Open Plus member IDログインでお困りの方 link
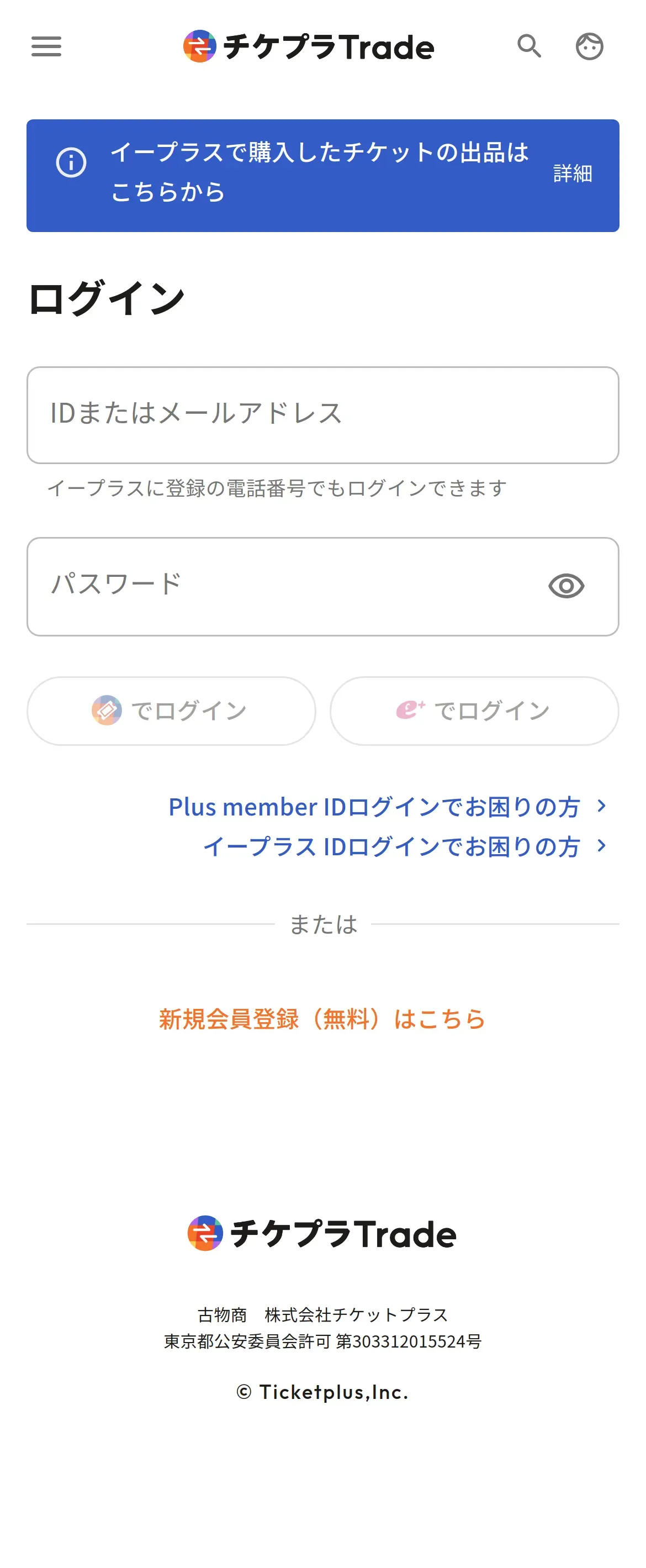Screen dimensions: 646x1568 click(x=373, y=807)
